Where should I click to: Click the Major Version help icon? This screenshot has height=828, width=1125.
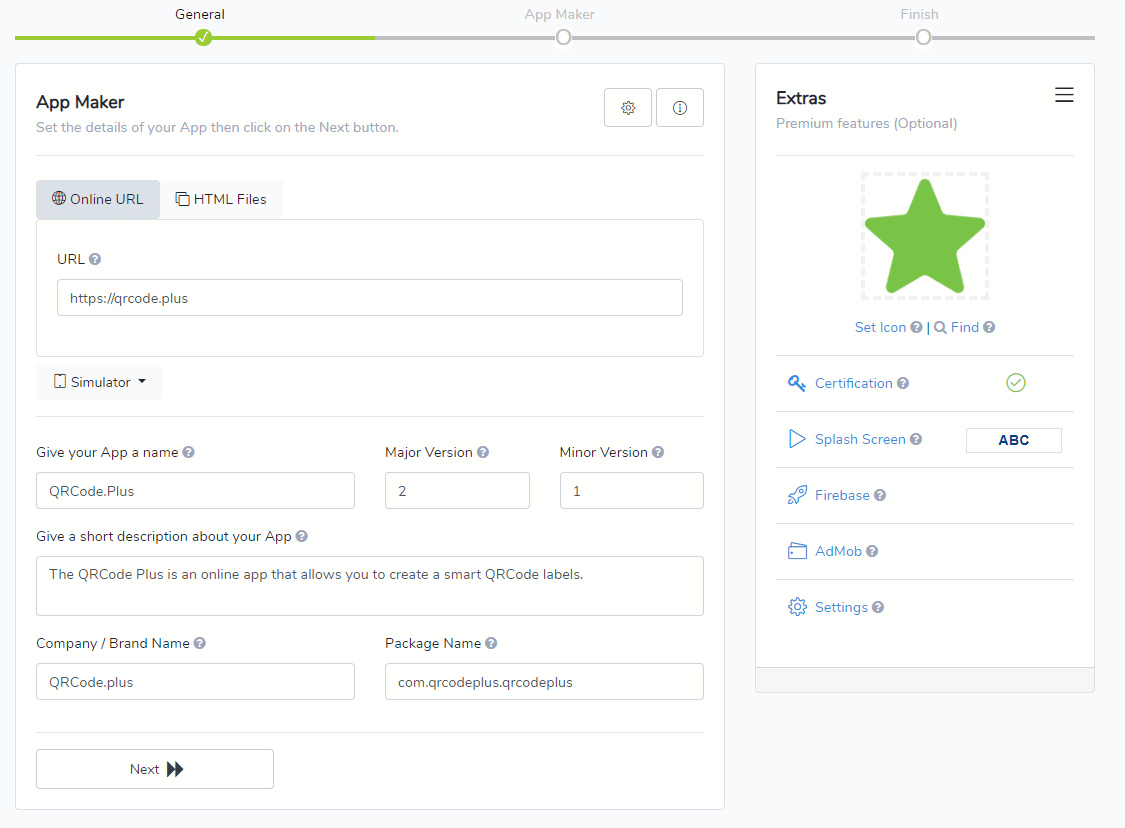tap(483, 452)
